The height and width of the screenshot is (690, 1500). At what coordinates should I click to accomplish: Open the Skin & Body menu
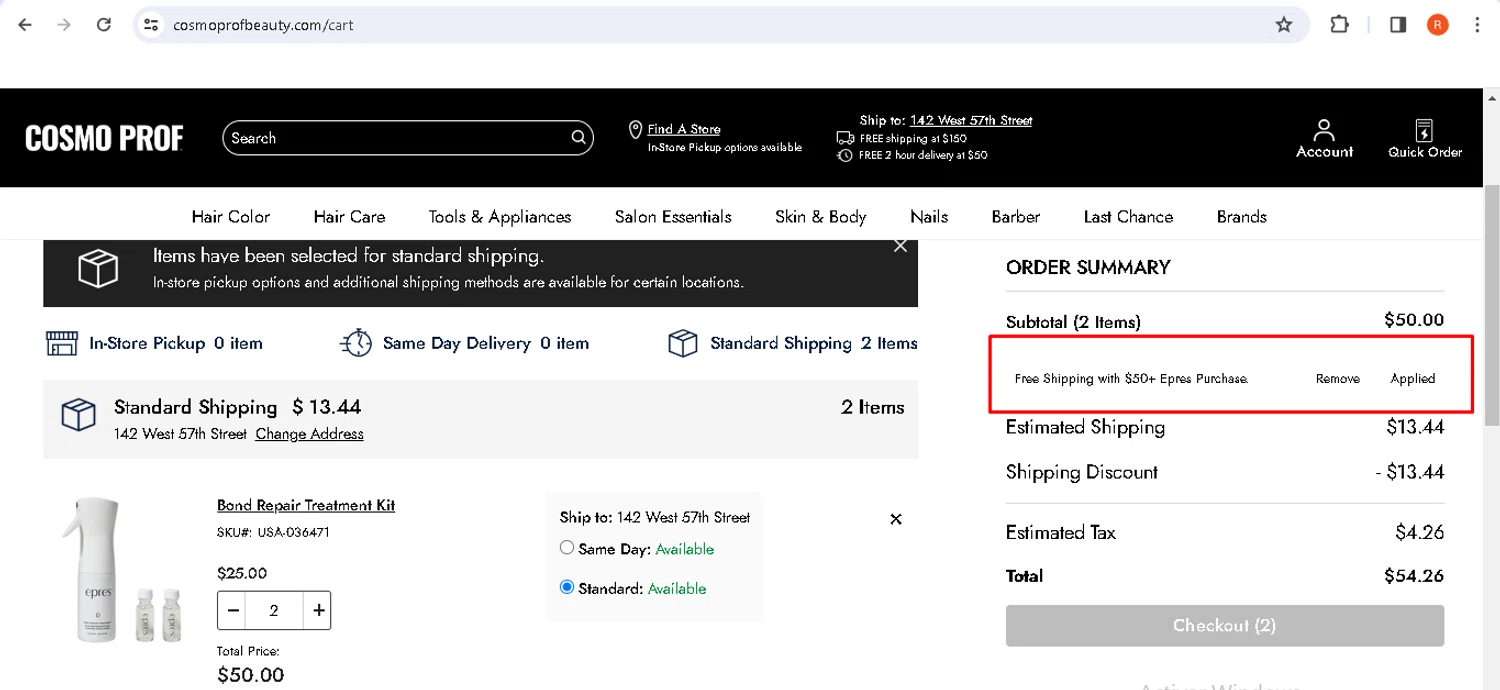point(821,217)
